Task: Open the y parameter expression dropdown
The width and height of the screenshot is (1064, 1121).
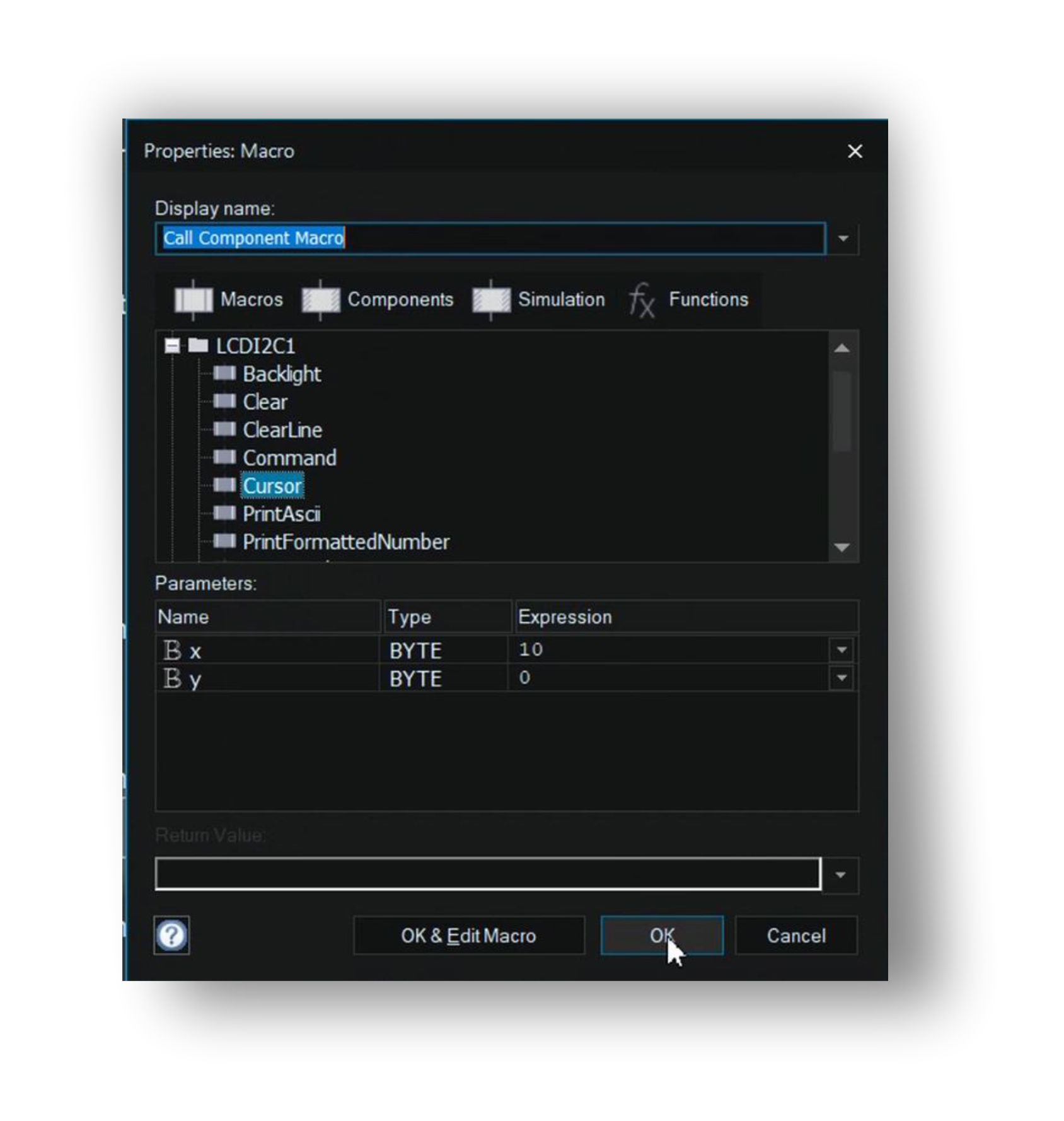Action: click(x=841, y=678)
